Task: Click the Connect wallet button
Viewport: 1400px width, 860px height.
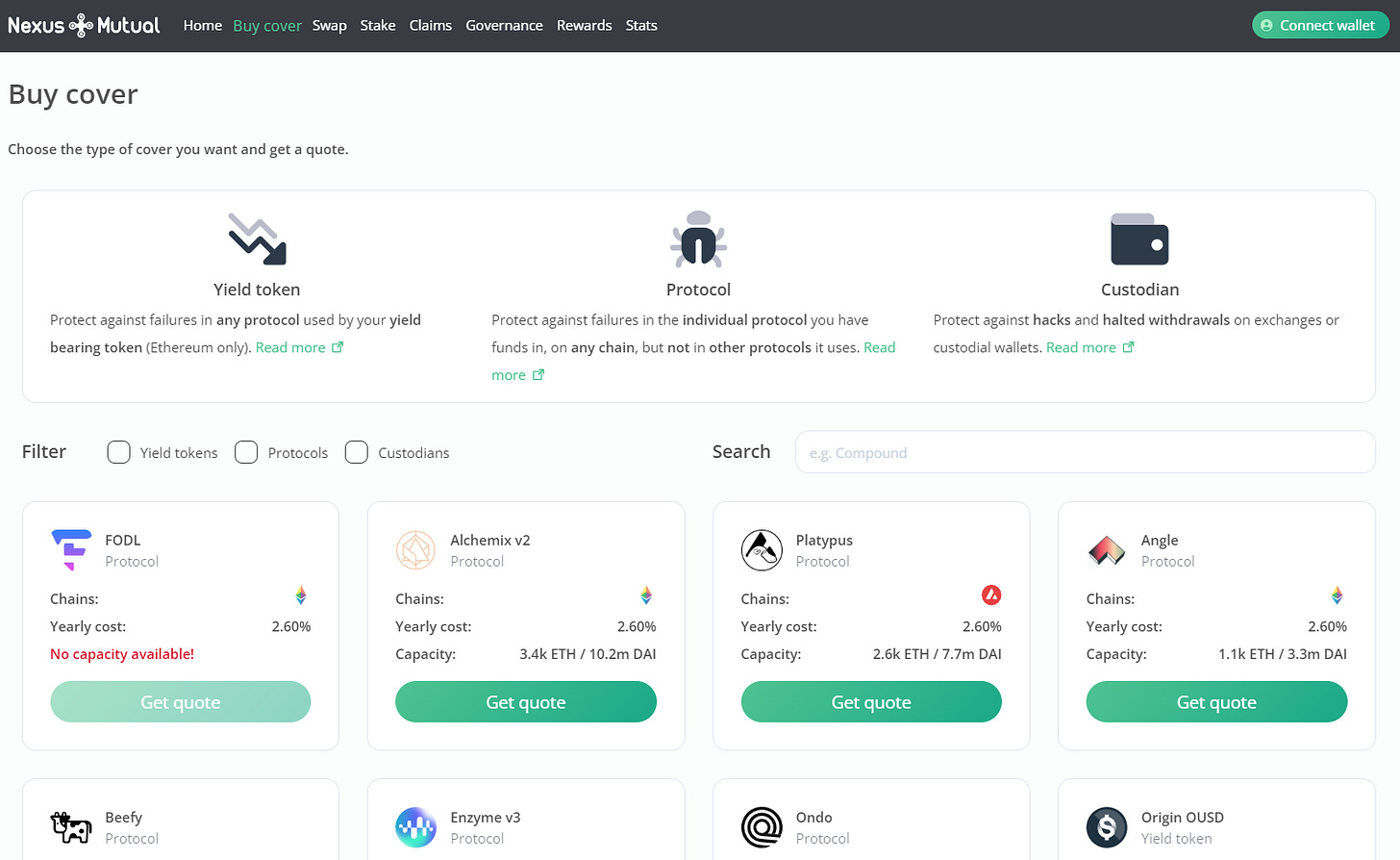Action: coord(1320,25)
